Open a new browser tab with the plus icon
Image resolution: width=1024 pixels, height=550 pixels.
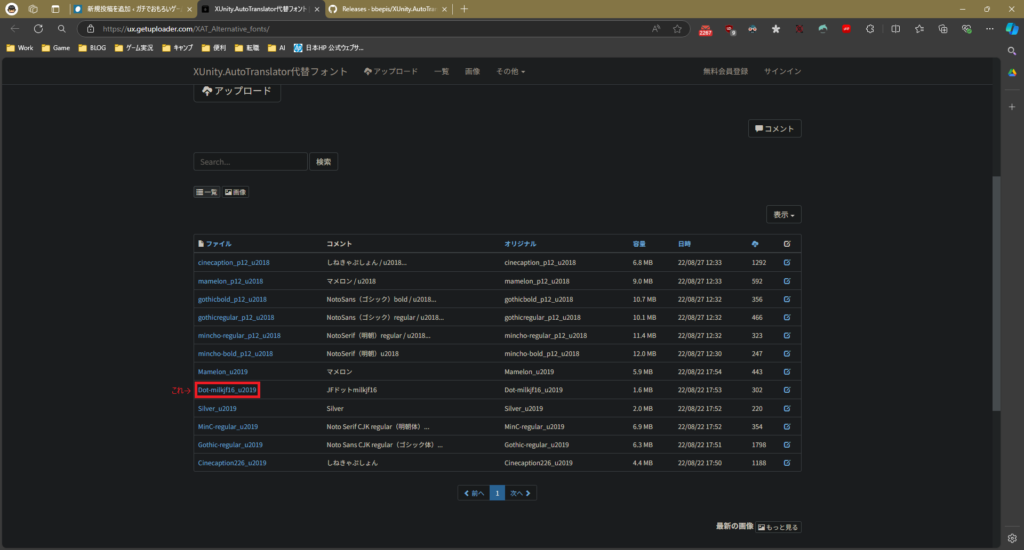464,9
